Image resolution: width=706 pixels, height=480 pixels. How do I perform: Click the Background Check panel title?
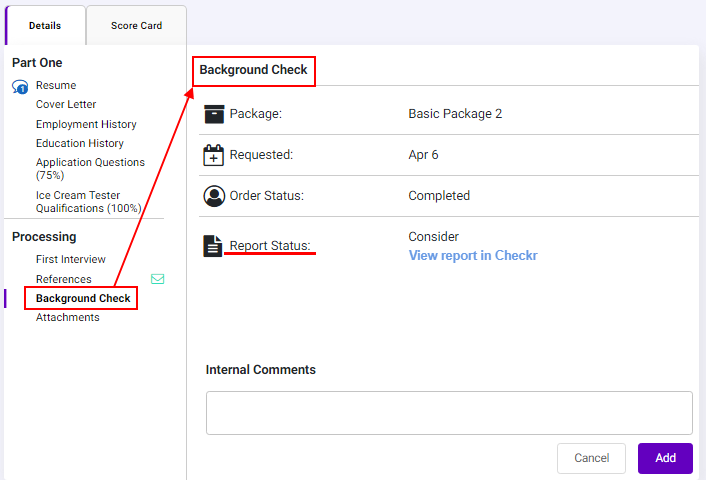(x=253, y=70)
